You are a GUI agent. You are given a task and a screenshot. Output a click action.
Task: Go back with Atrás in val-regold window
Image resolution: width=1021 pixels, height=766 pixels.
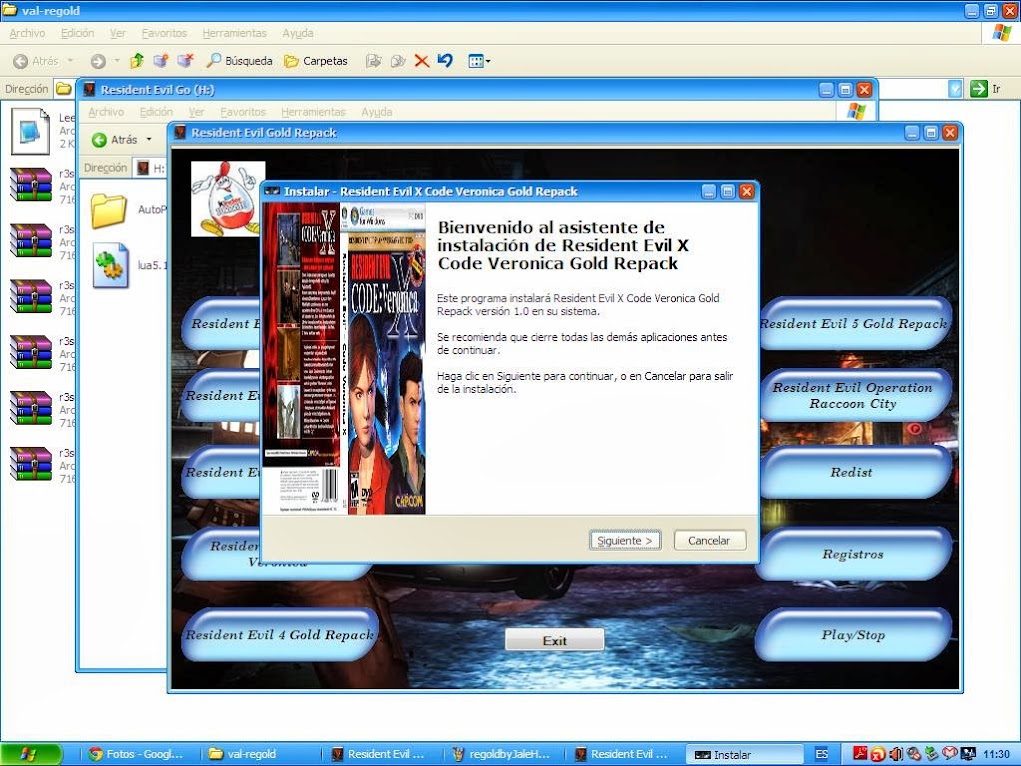point(36,61)
